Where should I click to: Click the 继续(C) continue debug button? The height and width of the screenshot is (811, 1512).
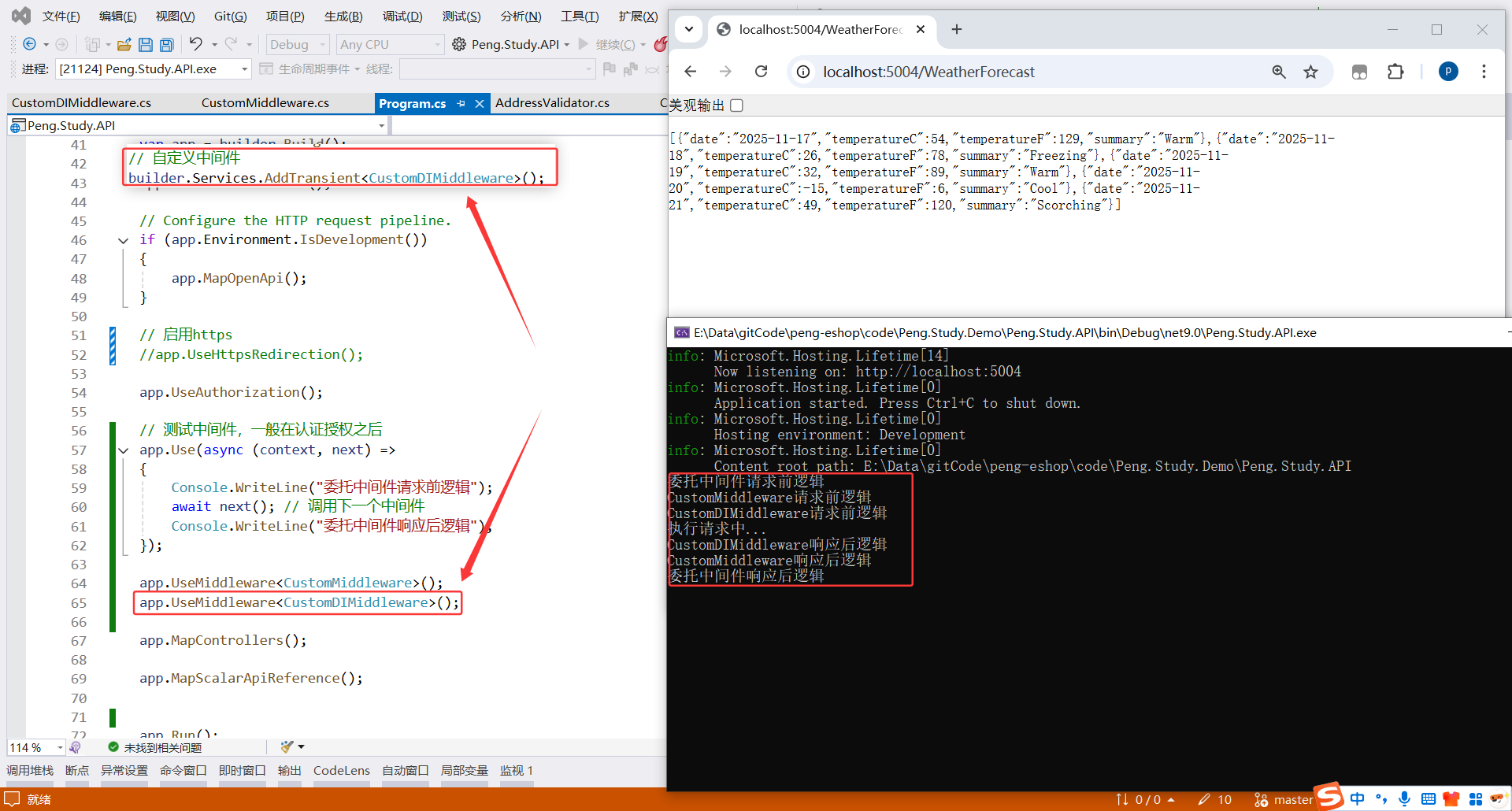[x=609, y=45]
